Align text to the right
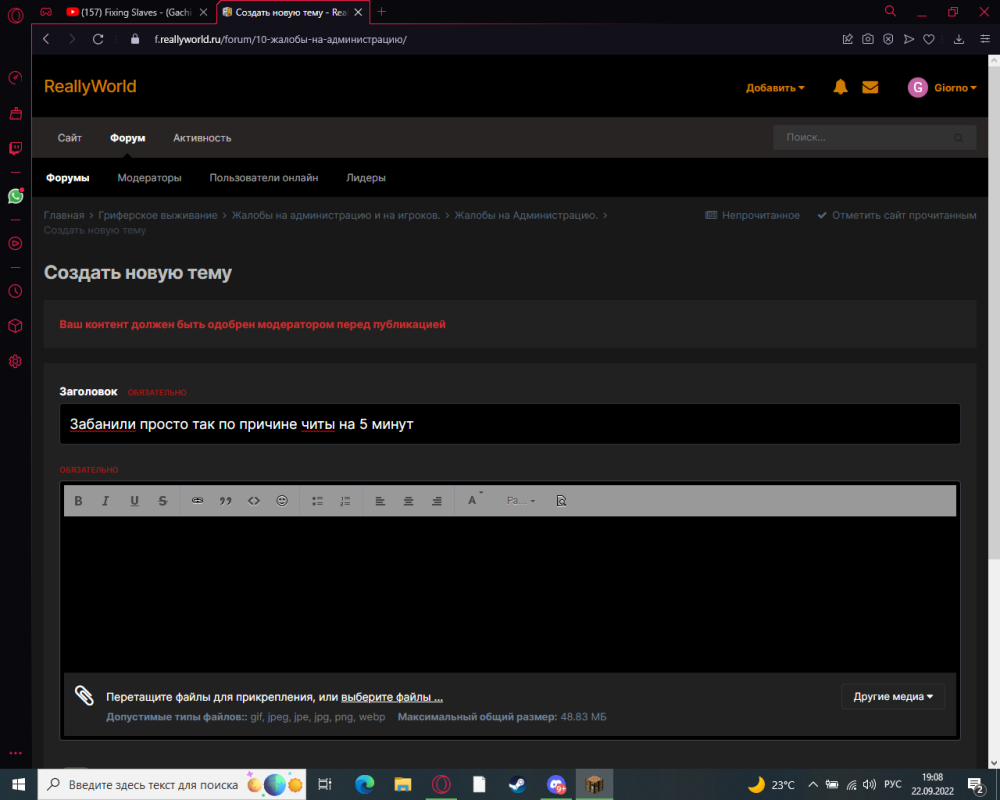 pyautogui.click(x=436, y=501)
